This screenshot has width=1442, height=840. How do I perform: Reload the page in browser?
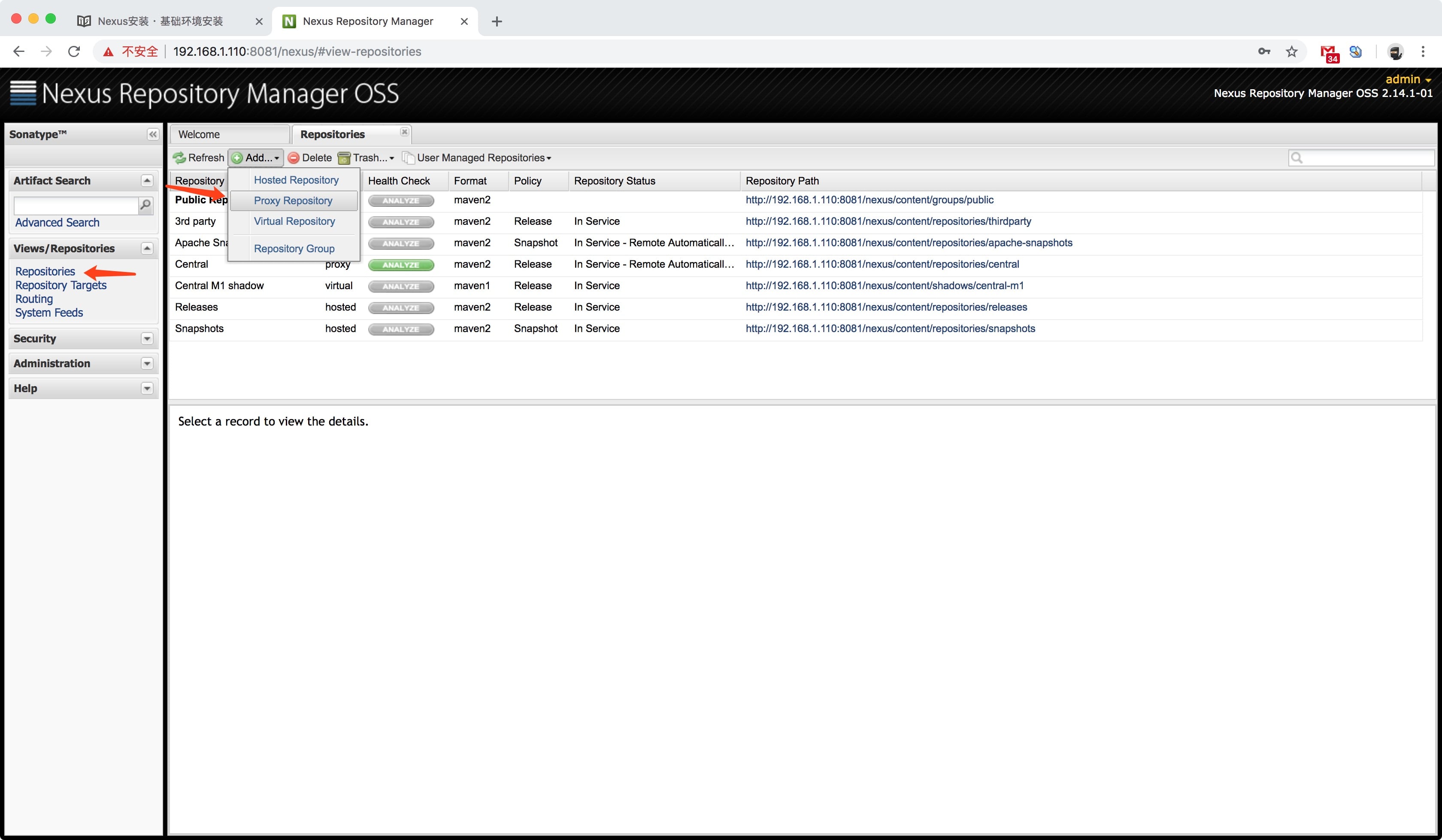[x=74, y=51]
